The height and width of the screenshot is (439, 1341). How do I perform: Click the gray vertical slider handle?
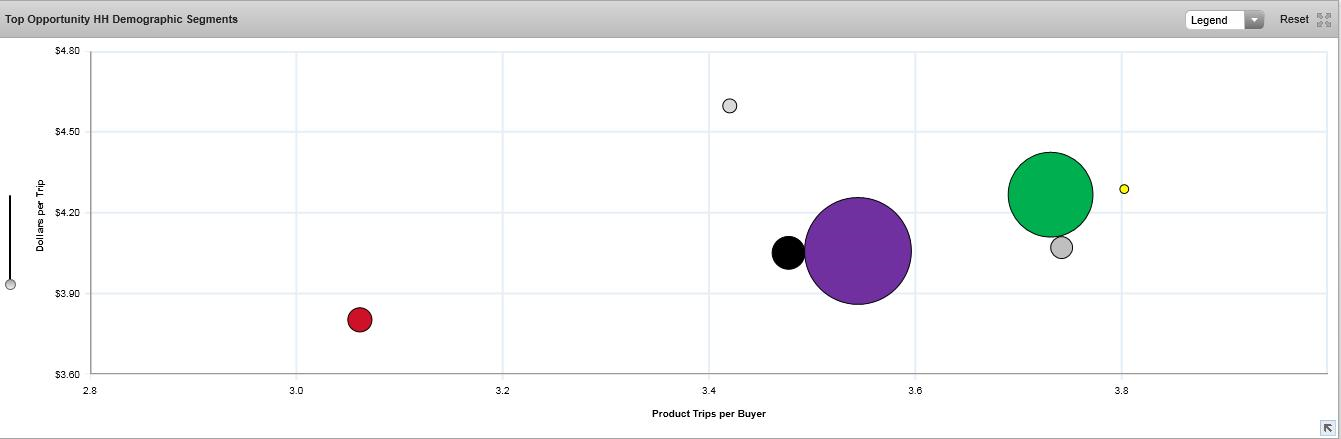click(x=10, y=284)
